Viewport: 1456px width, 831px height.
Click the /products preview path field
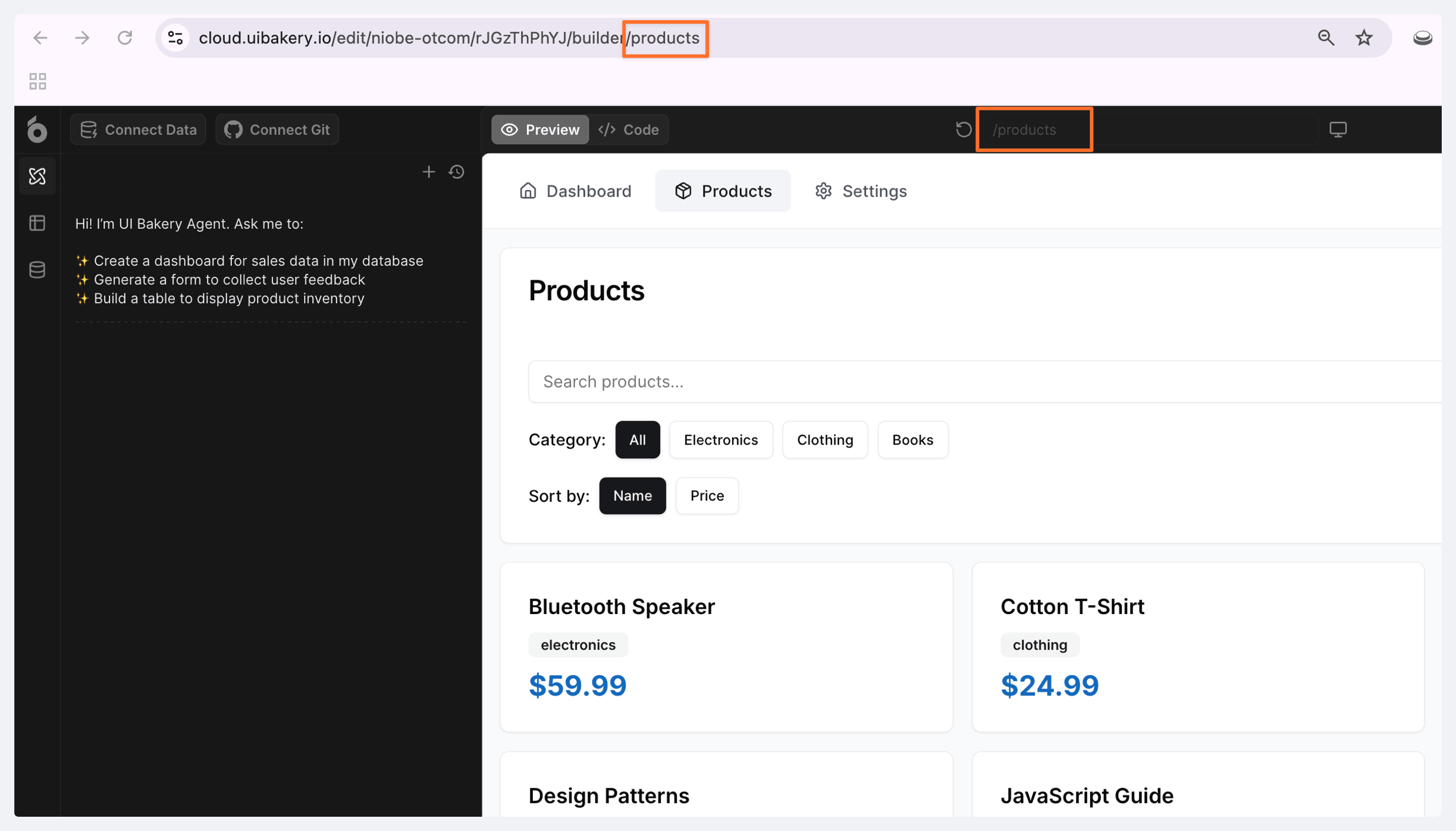pos(1034,130)
